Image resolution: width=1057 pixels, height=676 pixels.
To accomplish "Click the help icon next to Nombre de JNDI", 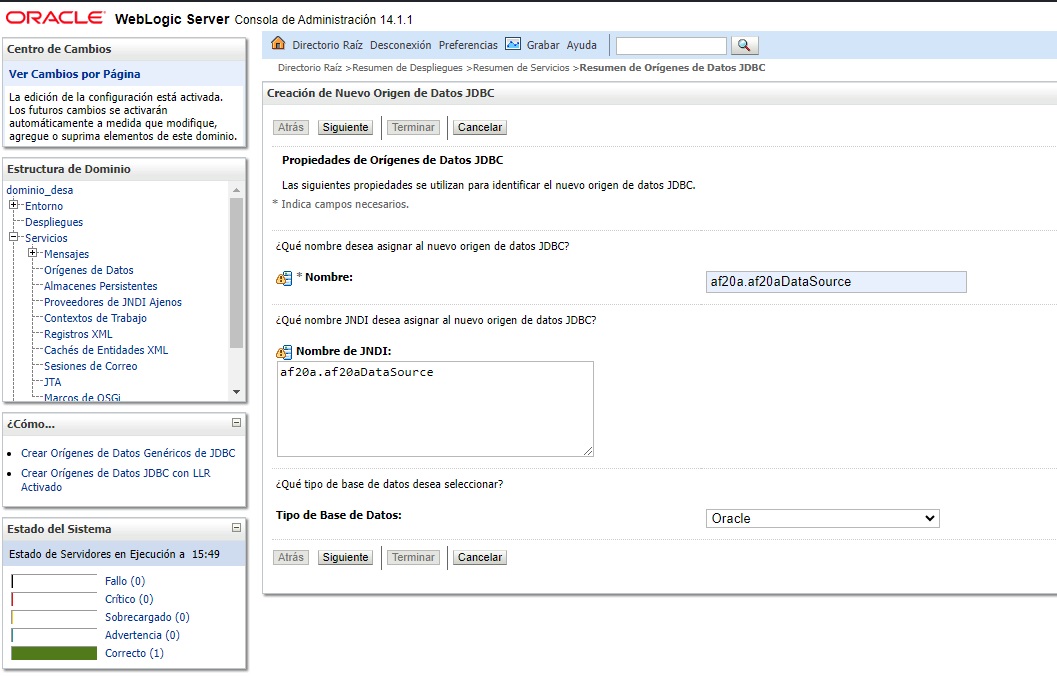I will [x=284, y=352].
